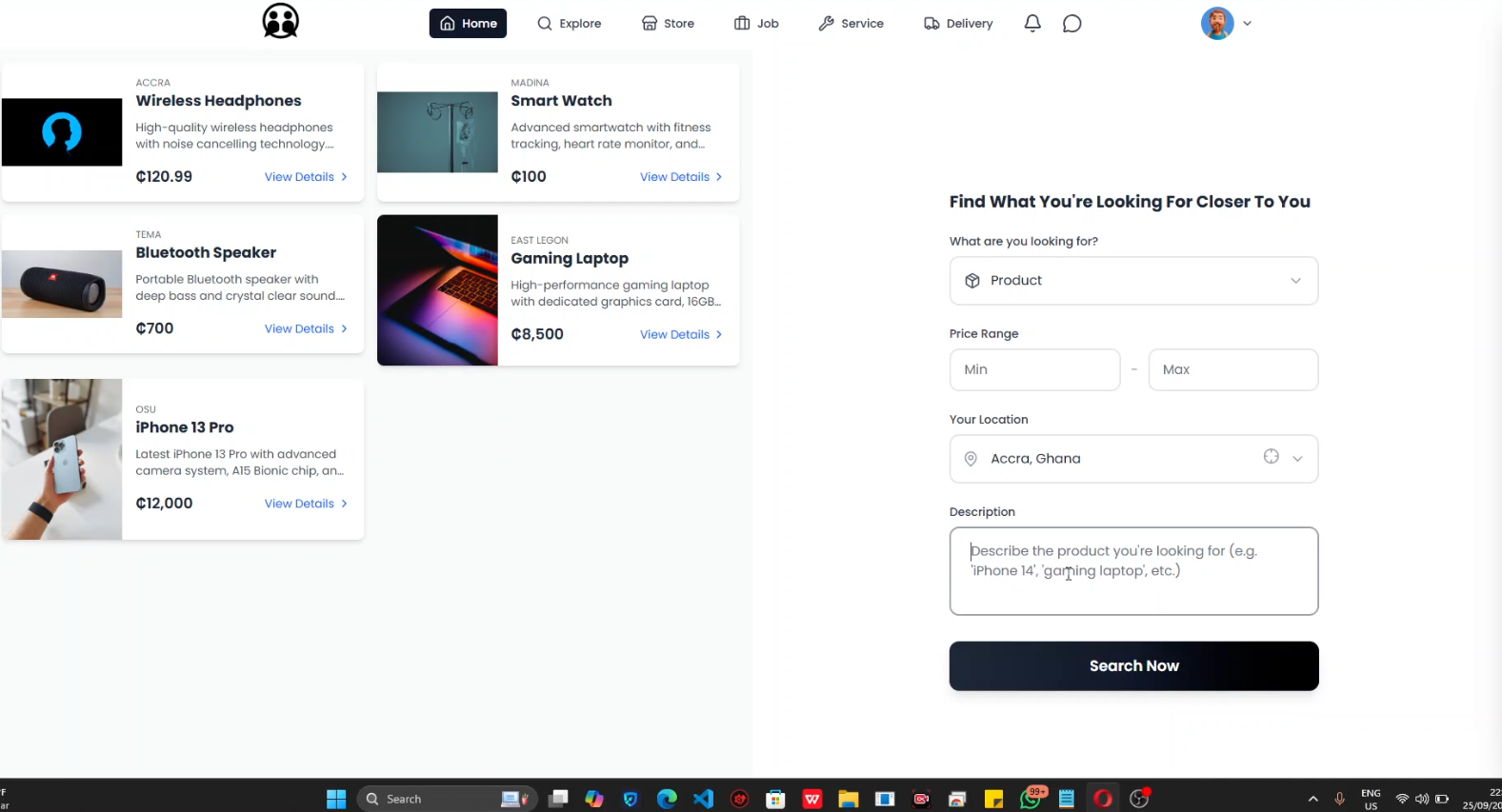Image resolution: width=1502 pixels, height=812 pixels.
Task: Click the Max price field
Action: coord(1233,369)
